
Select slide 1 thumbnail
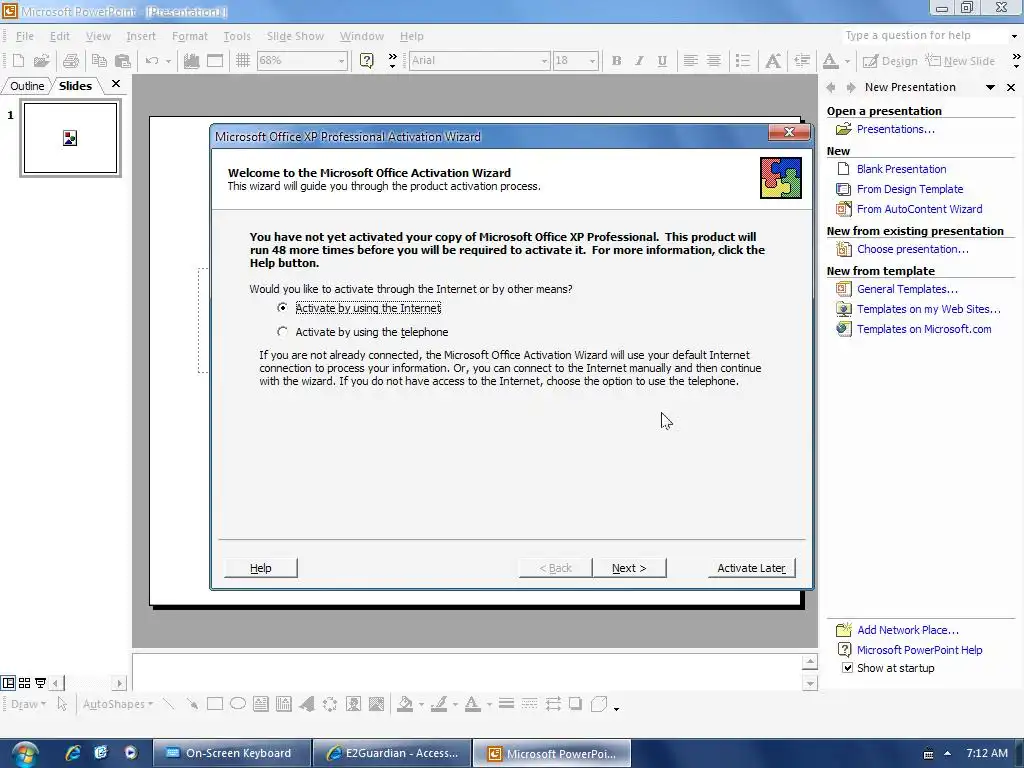[71, 138]
